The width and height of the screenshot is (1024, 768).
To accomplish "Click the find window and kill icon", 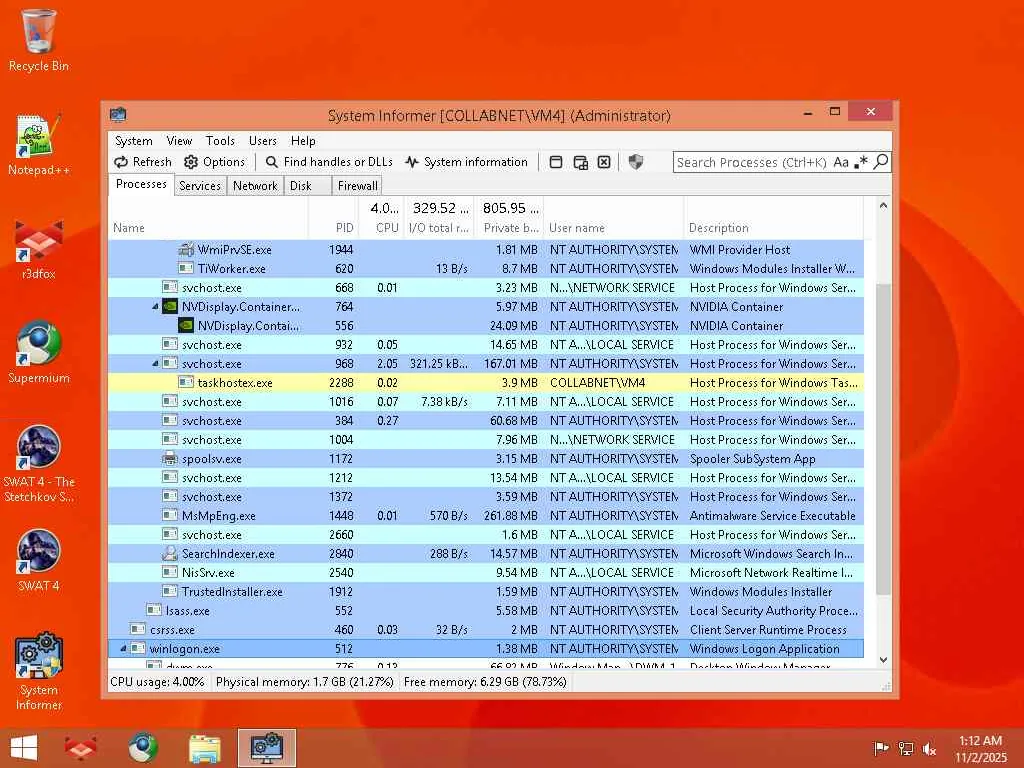I will (x=604, y=162).
